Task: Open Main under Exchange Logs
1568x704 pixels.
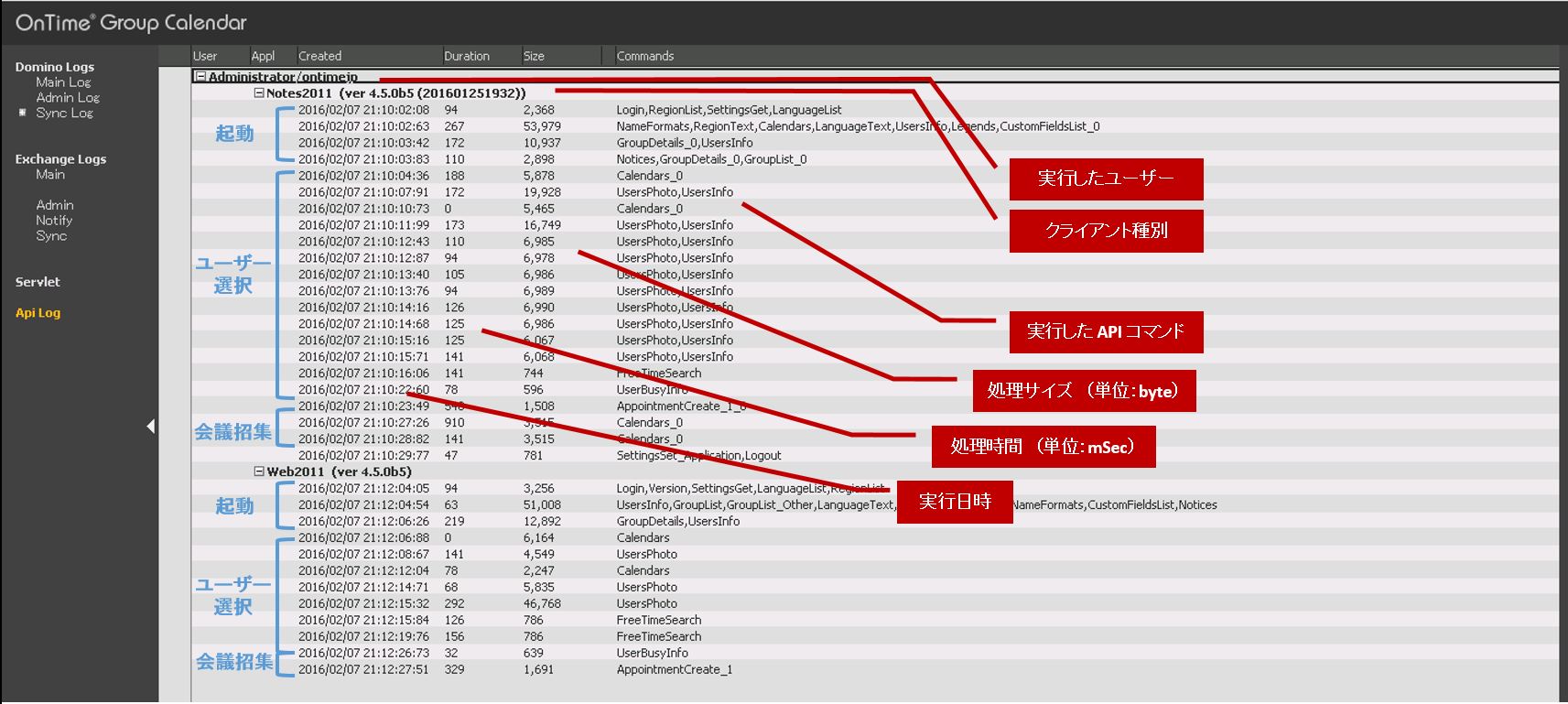Action: 50,174
